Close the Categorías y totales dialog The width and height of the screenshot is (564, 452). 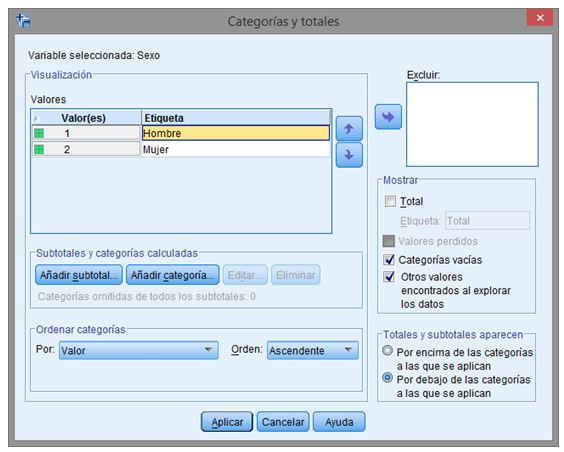pyautogui.click(x=540, y=18)
